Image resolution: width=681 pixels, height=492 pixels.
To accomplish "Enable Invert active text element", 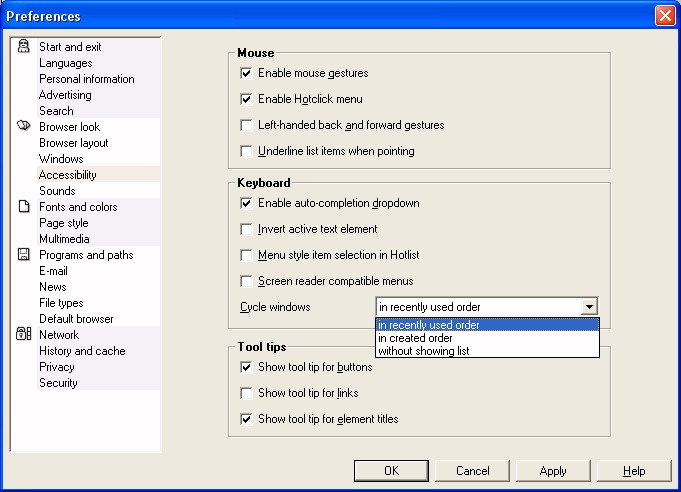I will (x=246, y=229).
